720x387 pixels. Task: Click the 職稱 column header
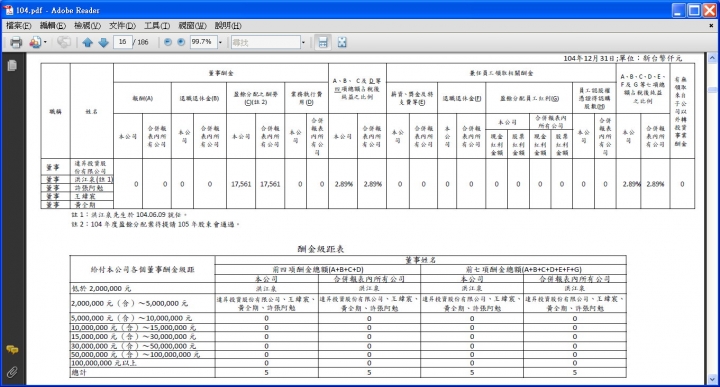[56, 112]
